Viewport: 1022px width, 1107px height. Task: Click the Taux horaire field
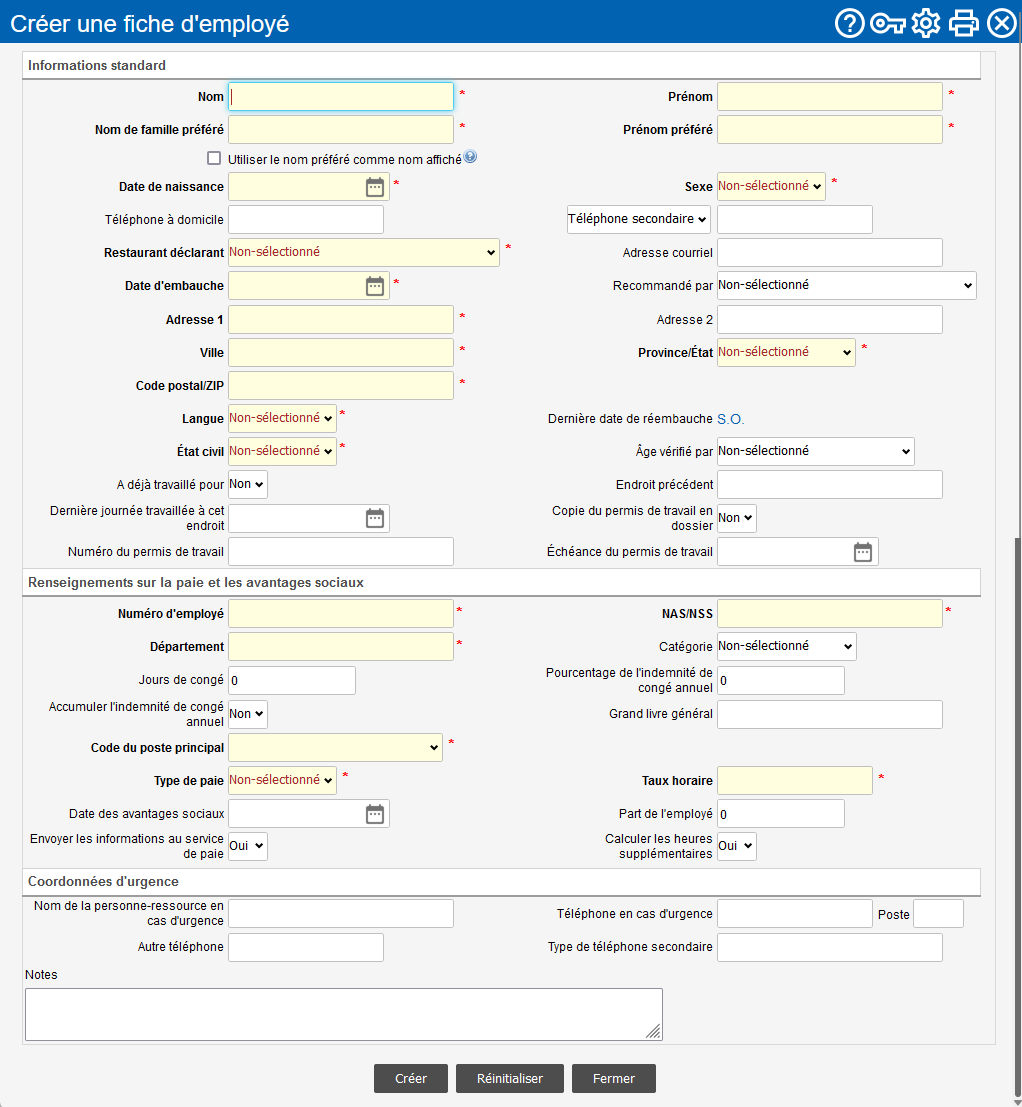pyautogui.click(x=795, y=781)
